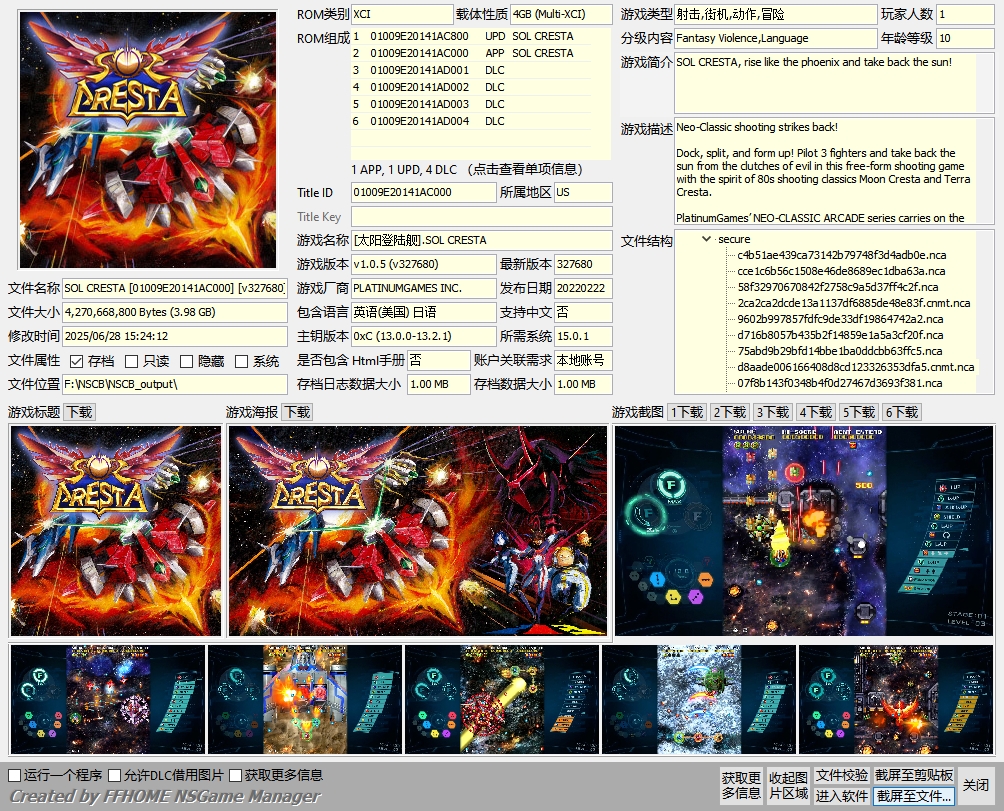
Task: Download screenshot with 4下载 button
Action: 816,412
